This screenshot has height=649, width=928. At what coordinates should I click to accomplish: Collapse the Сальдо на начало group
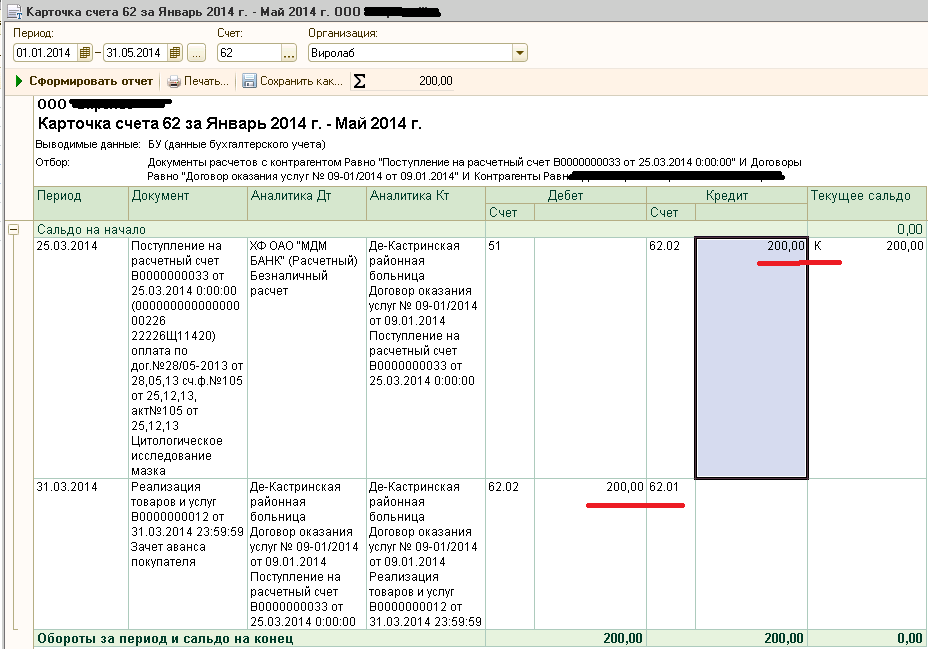click(15, 229)
